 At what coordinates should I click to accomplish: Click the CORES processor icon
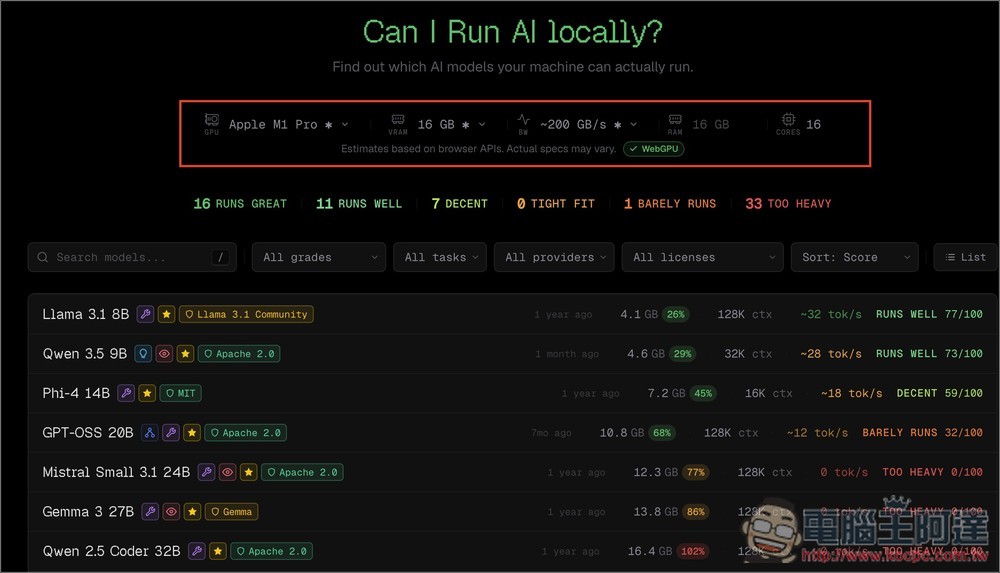(788, 119)
